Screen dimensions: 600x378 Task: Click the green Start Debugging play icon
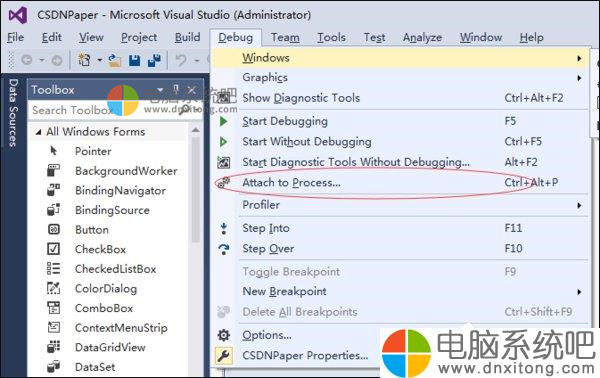click(x=223, y=121)
